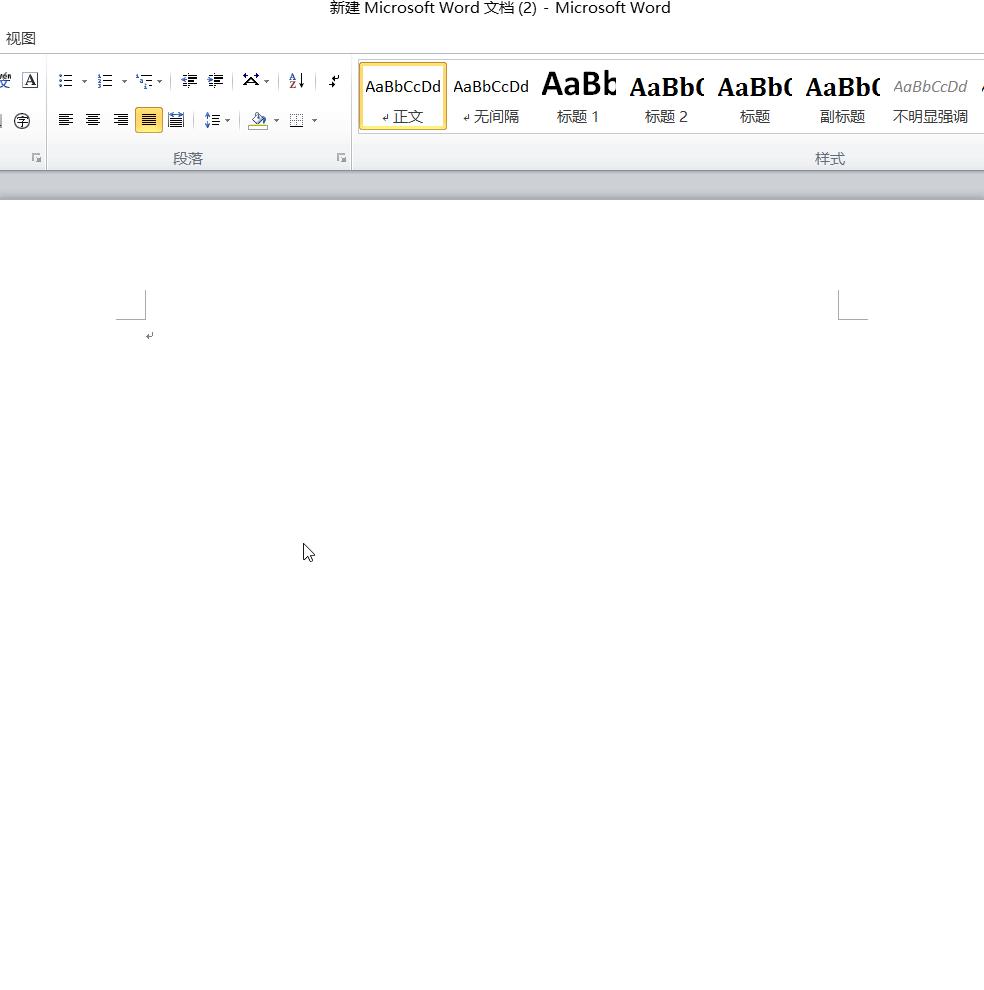Click the bullet list icon

click(66, 81)
